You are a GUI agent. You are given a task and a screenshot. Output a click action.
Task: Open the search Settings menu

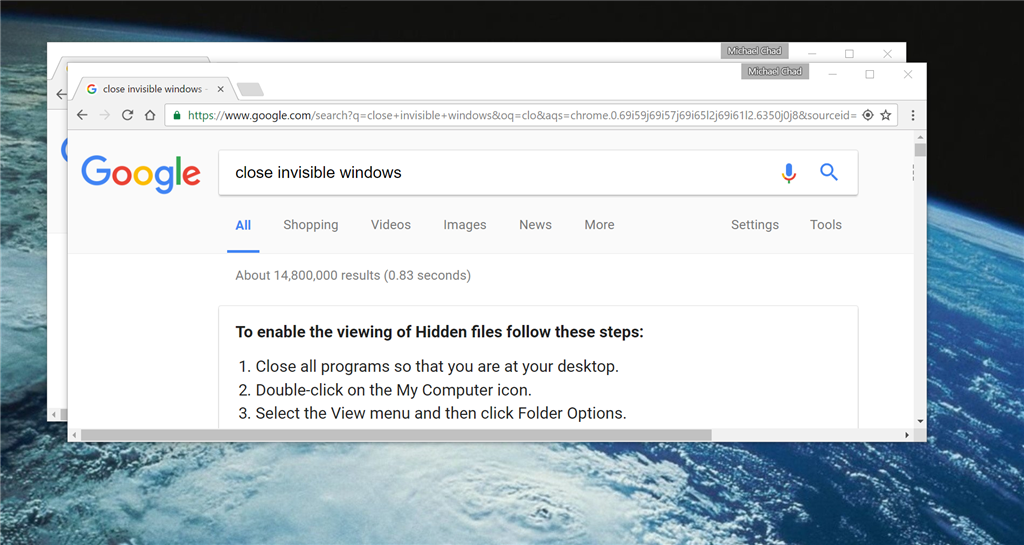[754, 225]
